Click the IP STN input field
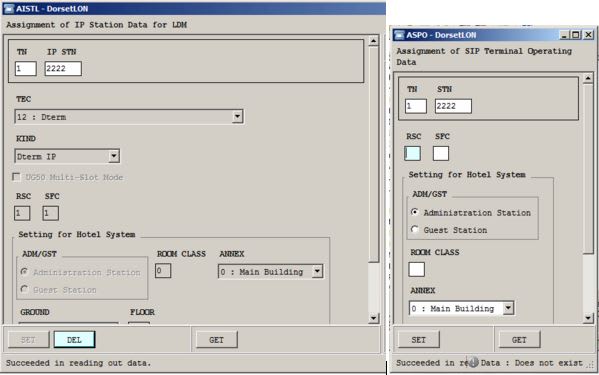 click(x=63, y=69)
